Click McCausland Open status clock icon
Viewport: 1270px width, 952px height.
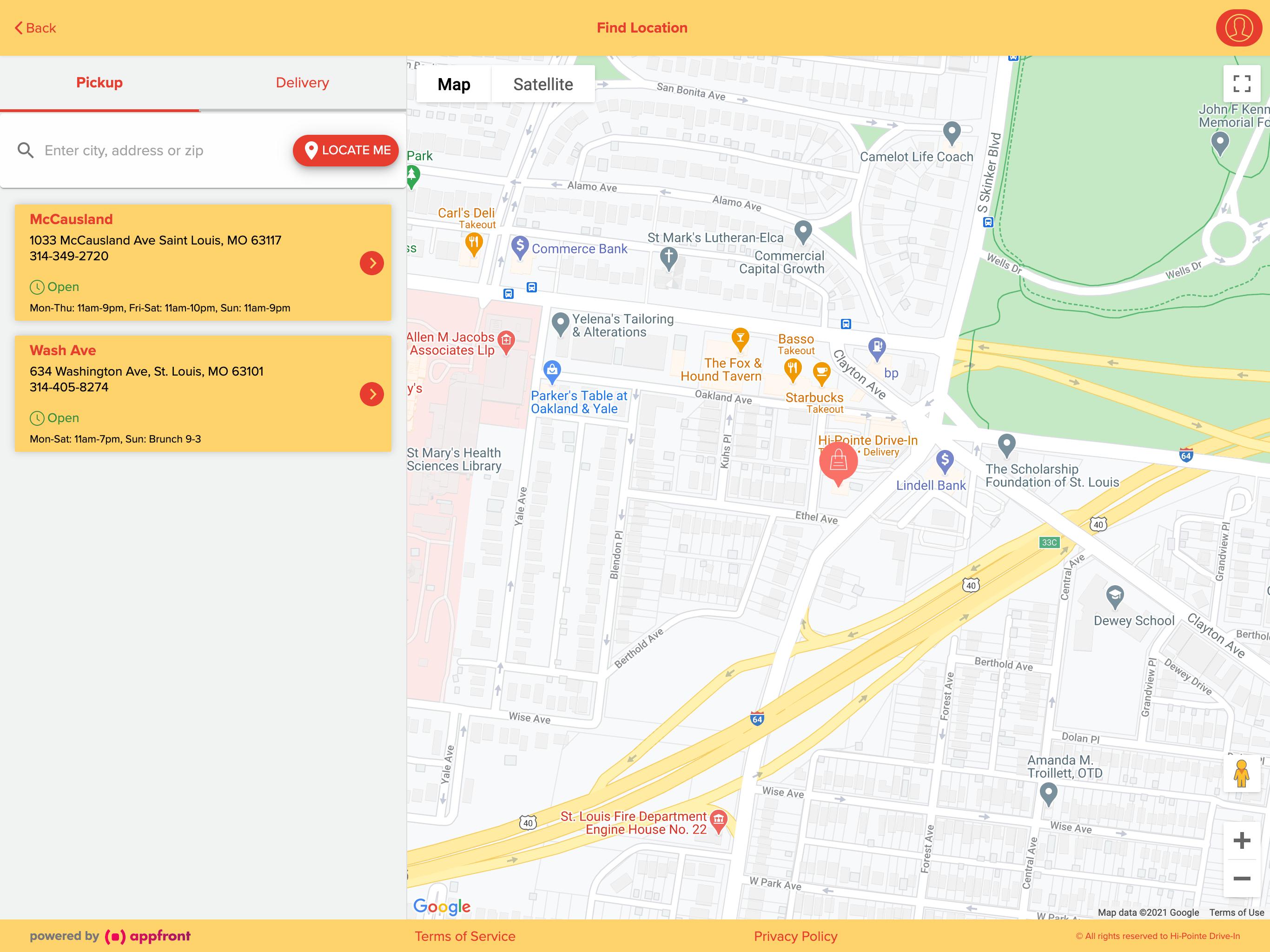[37, 287]
